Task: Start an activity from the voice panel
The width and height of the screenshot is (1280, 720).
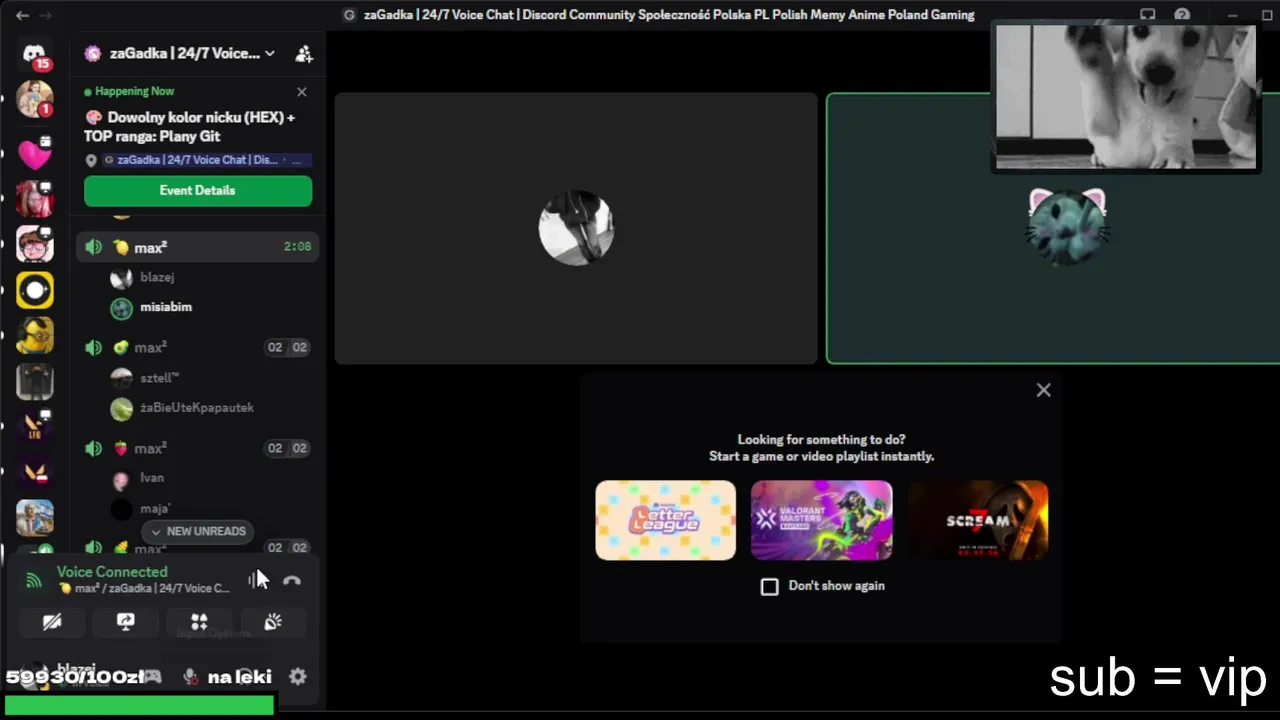Action: [199, 622]
